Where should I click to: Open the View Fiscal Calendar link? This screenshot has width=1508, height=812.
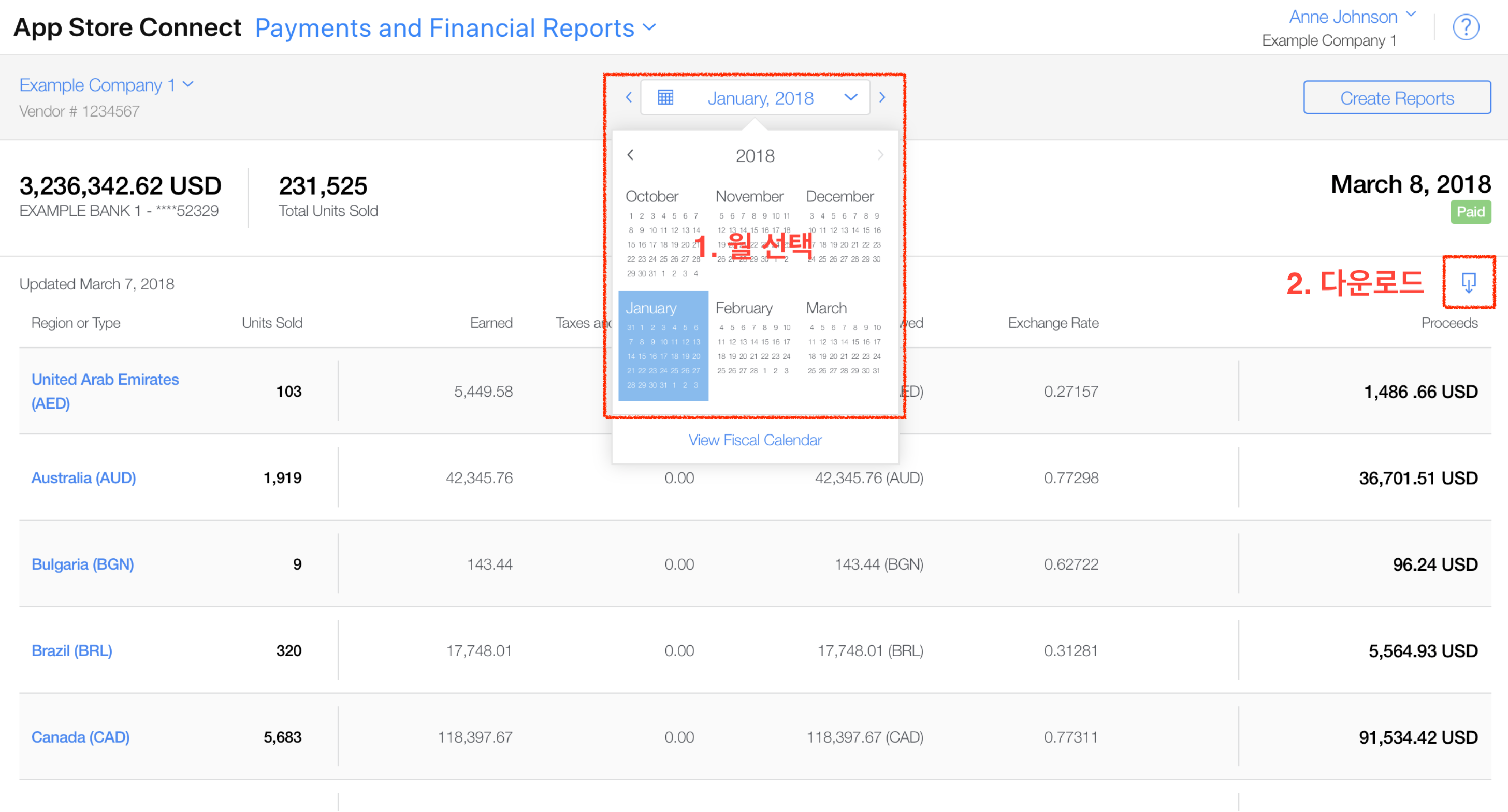click(x=755, y=440)
